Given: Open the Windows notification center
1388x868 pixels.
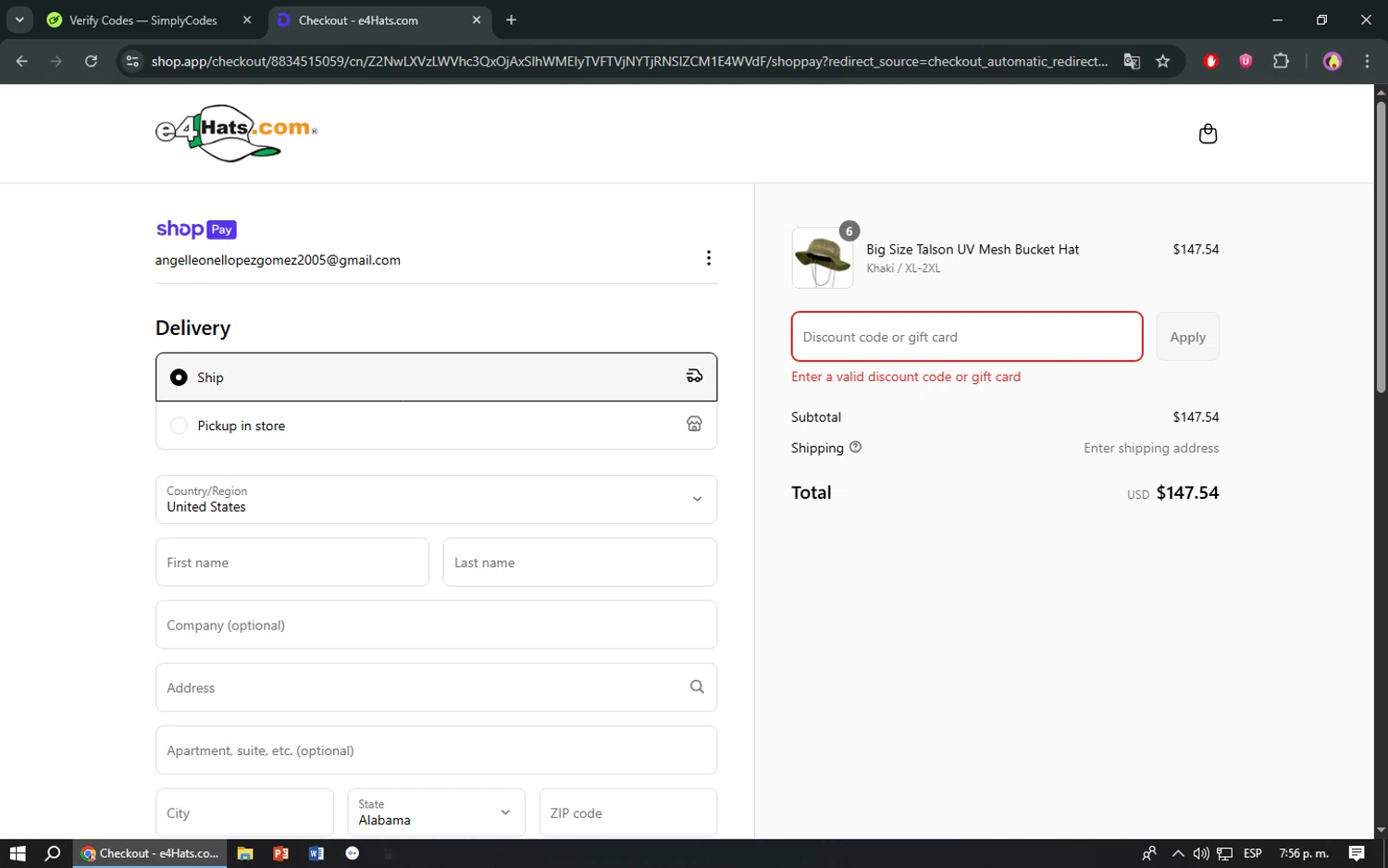Looking at the screenshot, I should (1357, 853).
